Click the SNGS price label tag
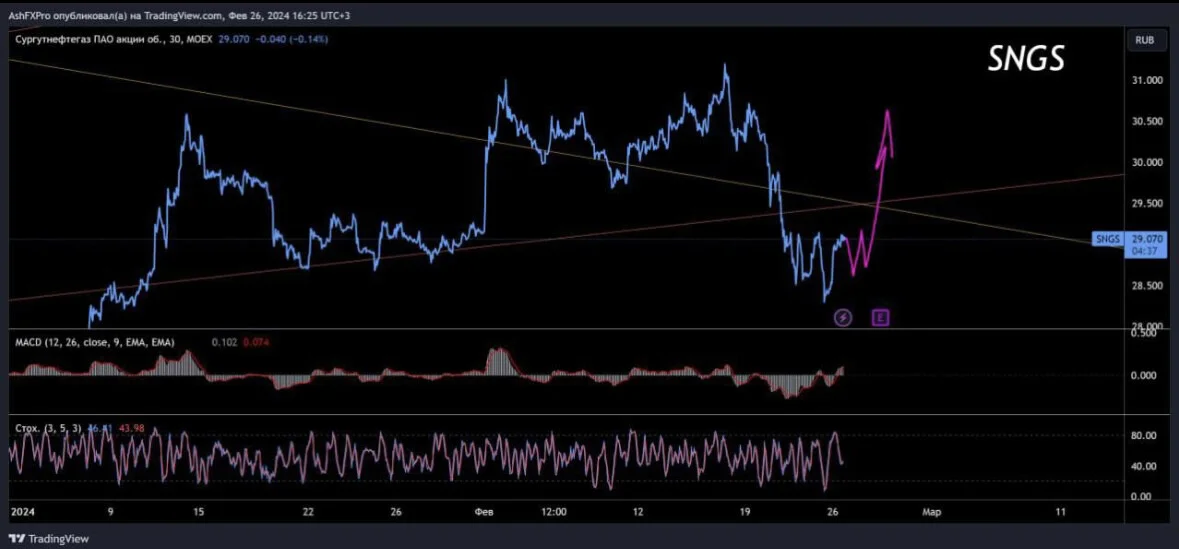Image resolution: width=1179 pixels, height=549 pixels. (x=1109, y=239)
